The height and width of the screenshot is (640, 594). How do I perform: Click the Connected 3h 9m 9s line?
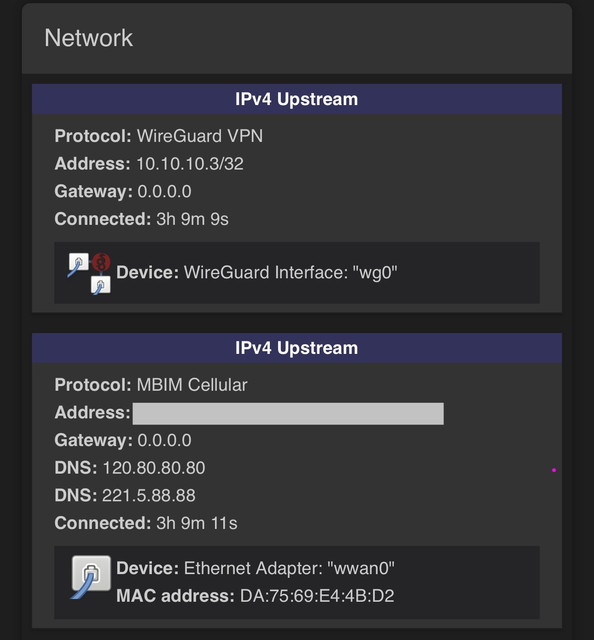[x=142, y=219]
